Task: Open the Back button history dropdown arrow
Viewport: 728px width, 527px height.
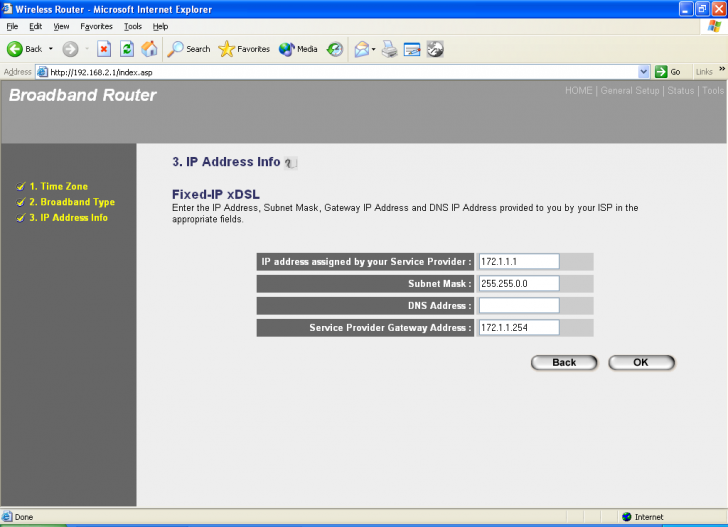Action: [51, 49]
